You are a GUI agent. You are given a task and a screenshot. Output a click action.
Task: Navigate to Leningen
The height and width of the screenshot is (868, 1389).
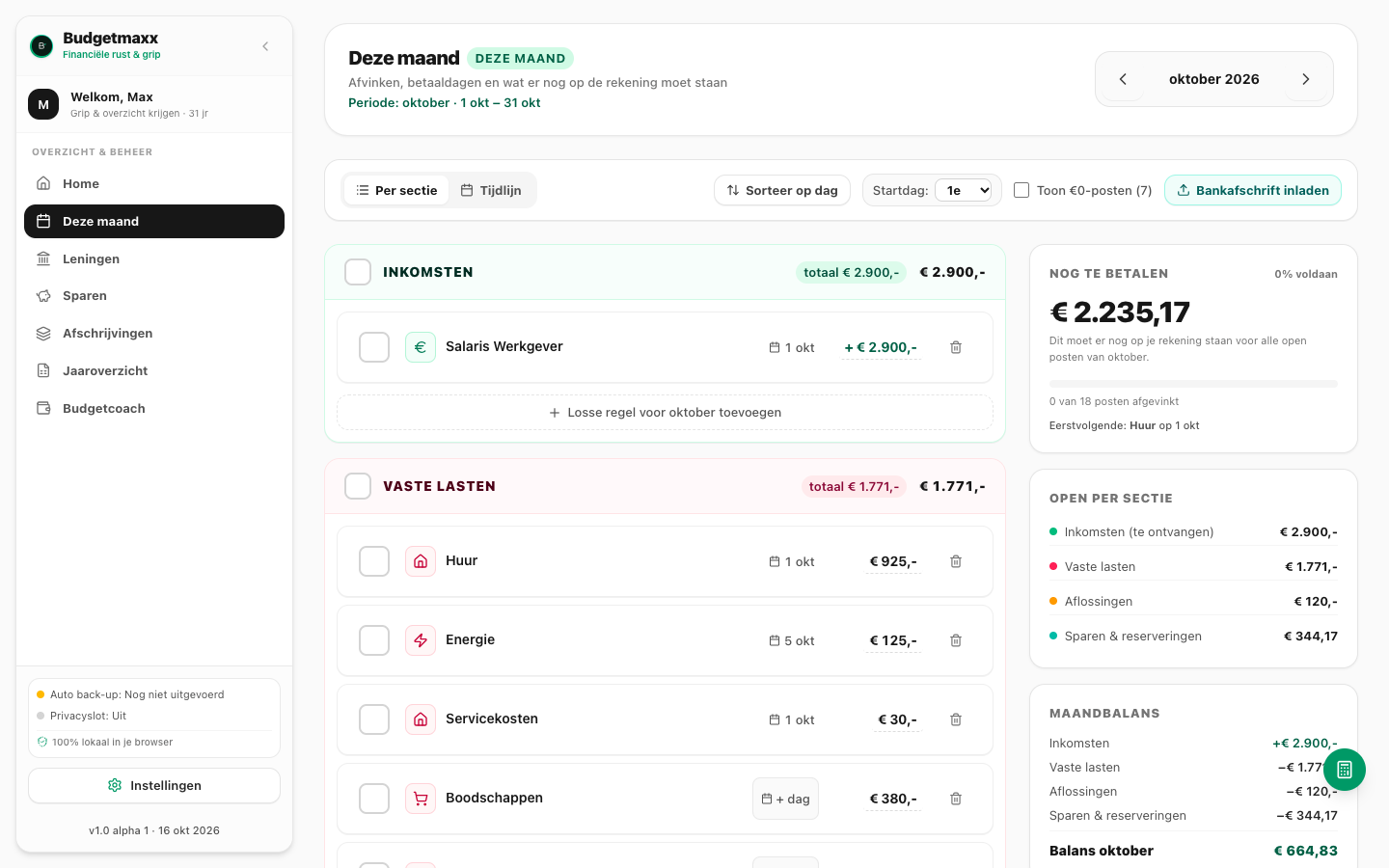(x=154, y=258)
